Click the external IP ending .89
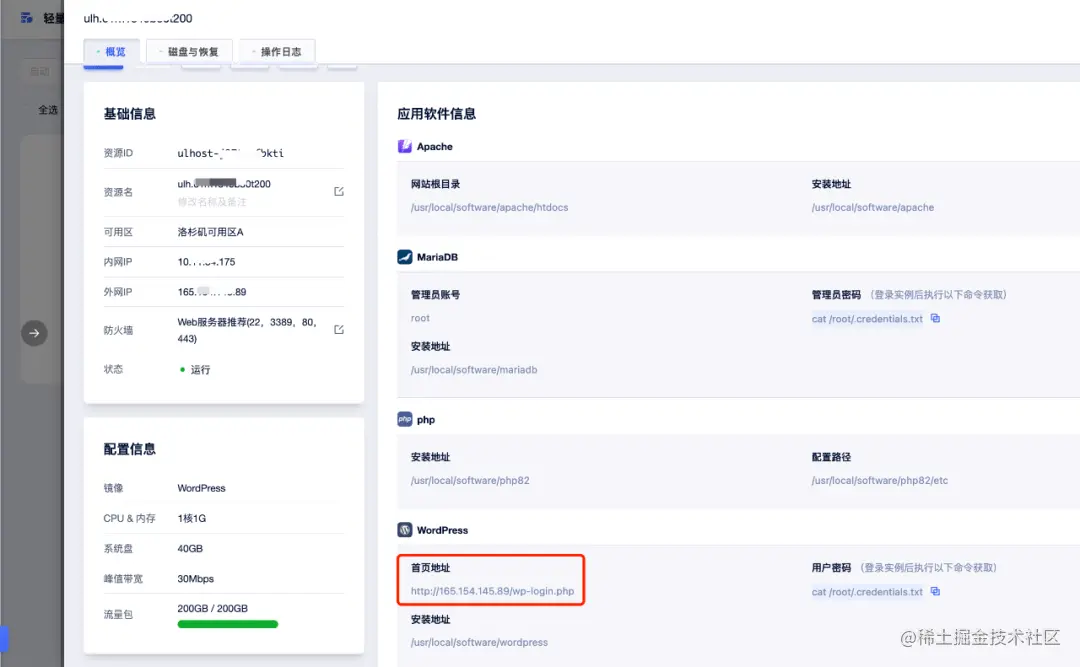Image resolution: width=1080 pixels, height=667 pixels. point(212,292)
